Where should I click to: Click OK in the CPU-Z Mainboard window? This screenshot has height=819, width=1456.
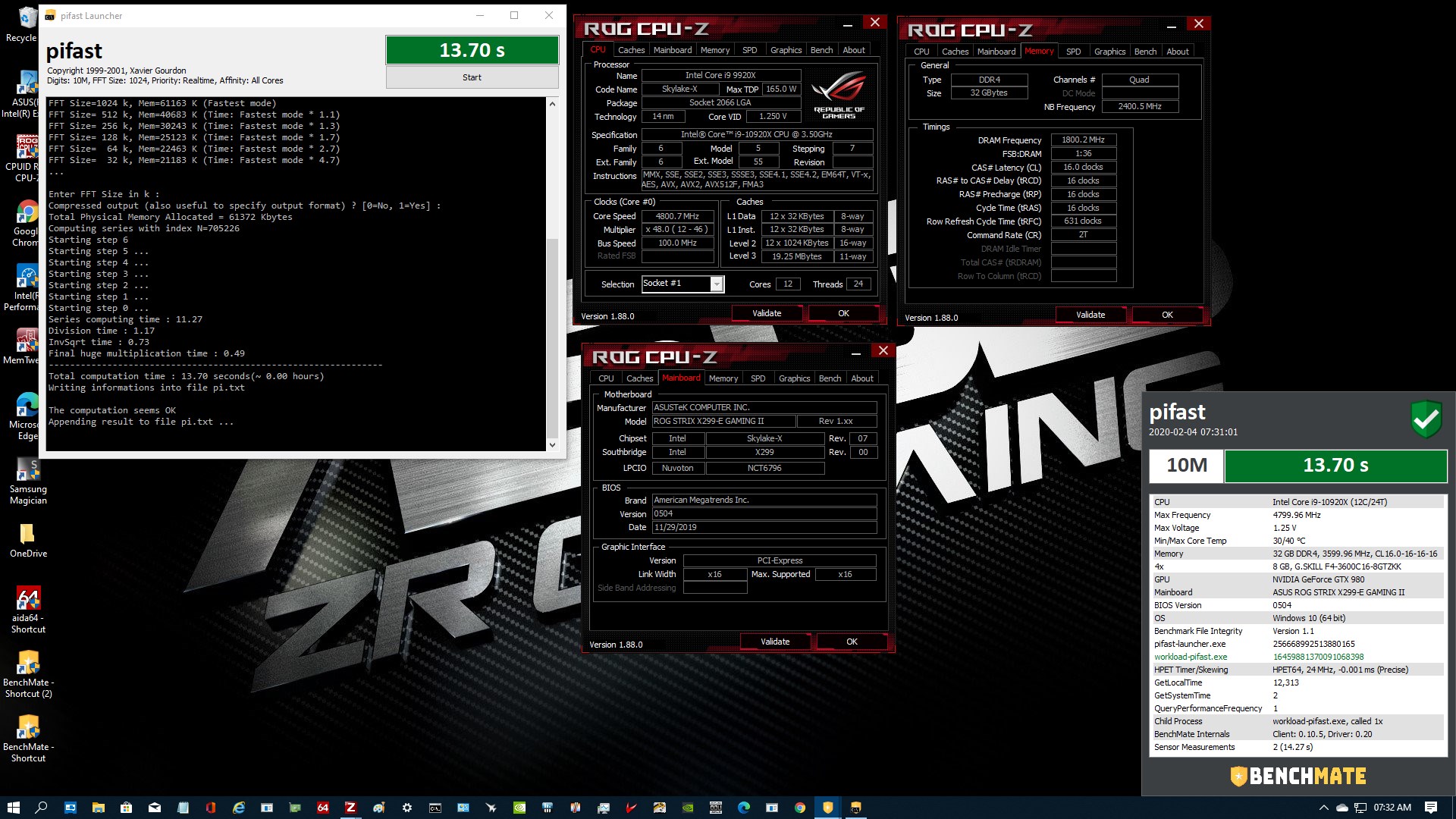852,642
